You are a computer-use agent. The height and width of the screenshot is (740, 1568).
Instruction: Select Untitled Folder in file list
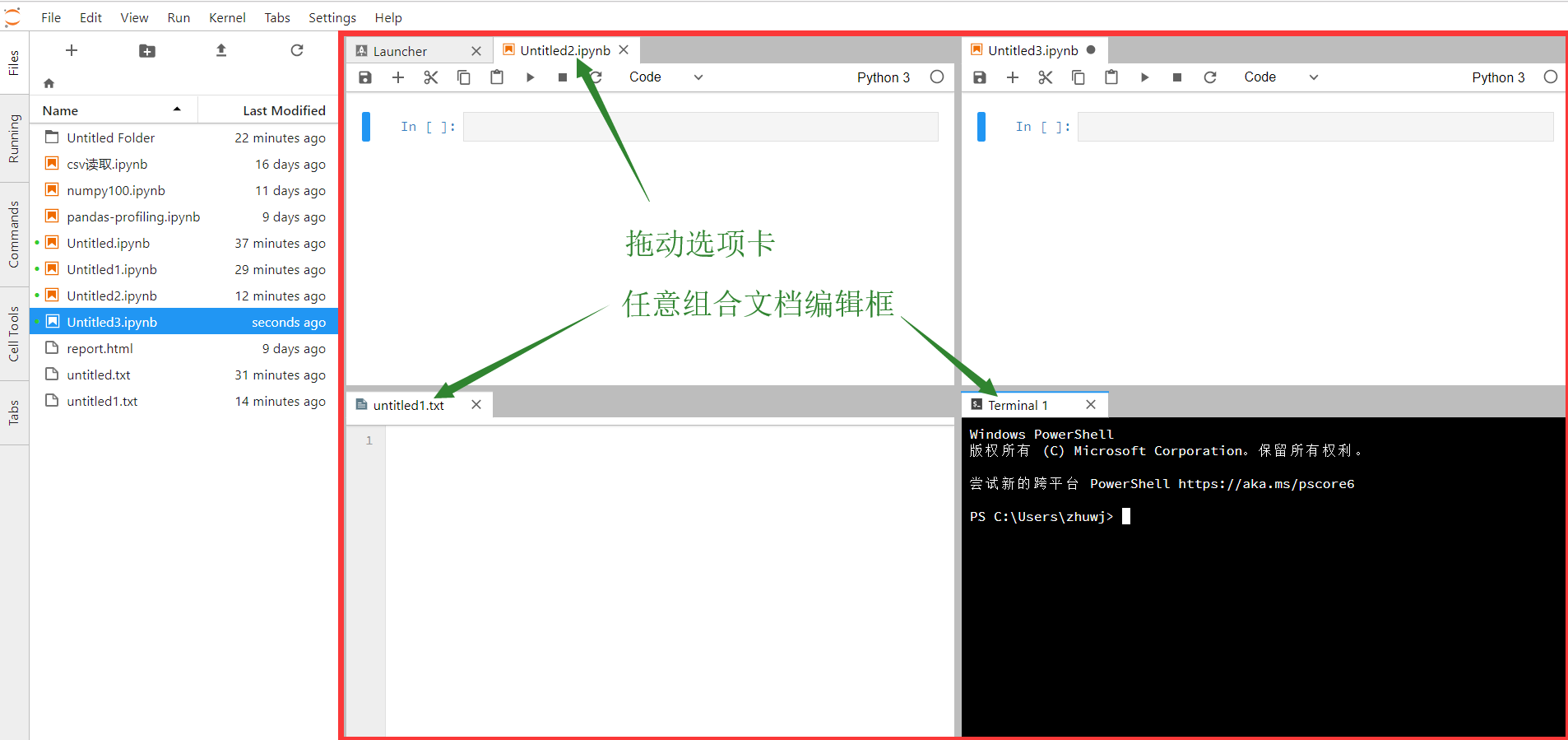click(184, 137)
